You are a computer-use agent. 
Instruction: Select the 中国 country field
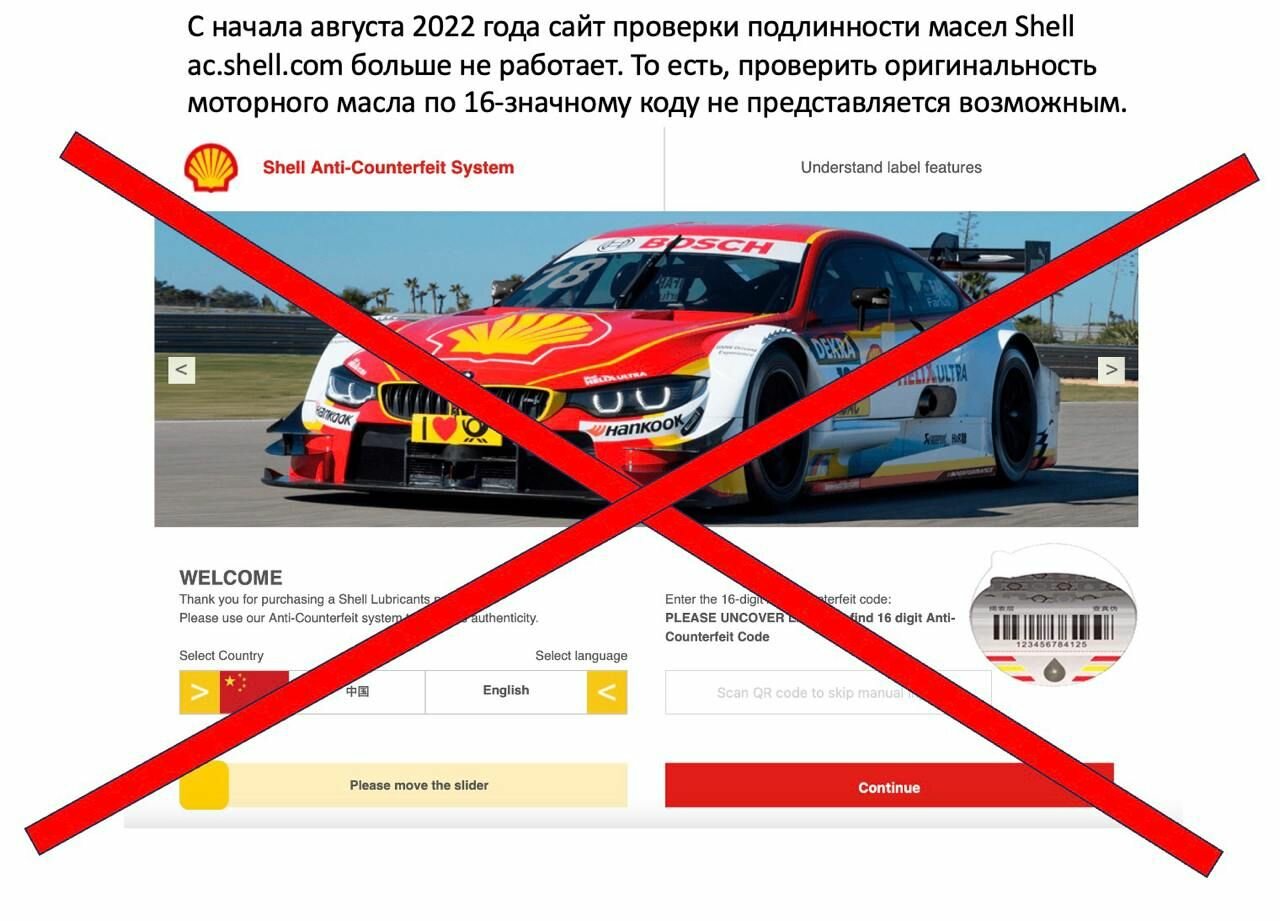(x=357, y=692)
